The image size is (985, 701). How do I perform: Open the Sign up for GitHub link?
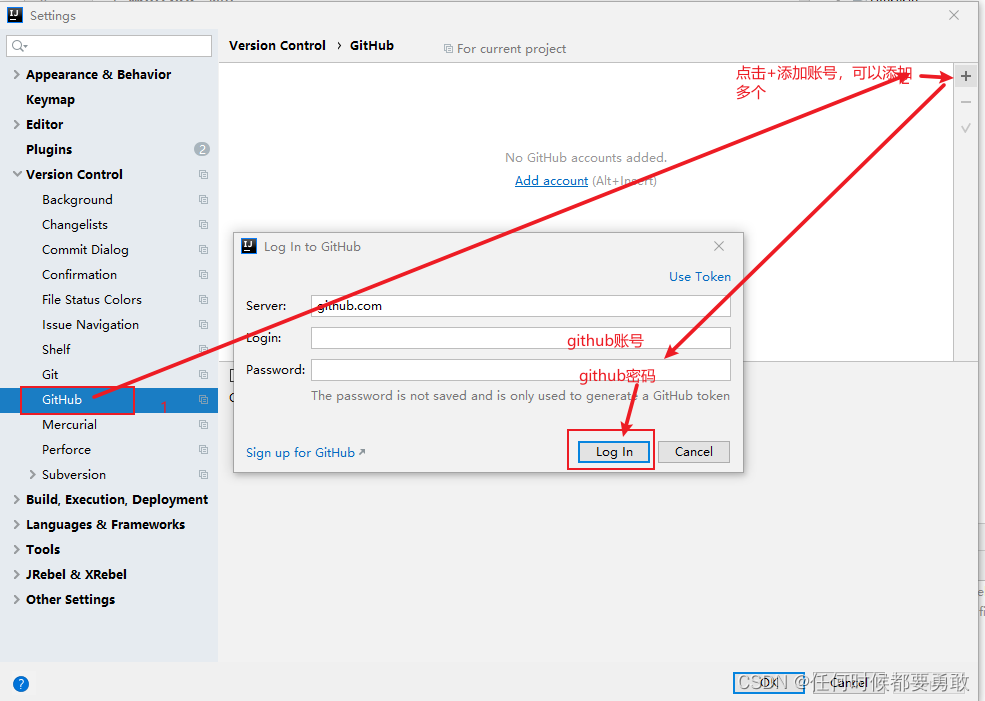click(x=305, y=452)
